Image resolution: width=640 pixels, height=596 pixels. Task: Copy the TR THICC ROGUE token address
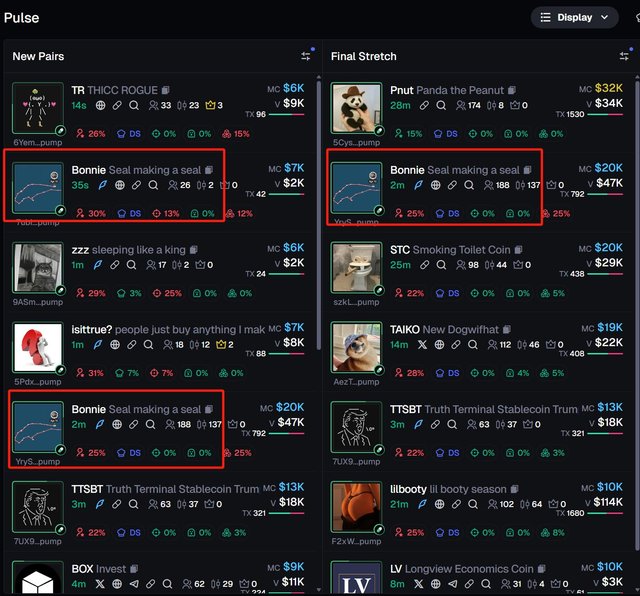click(166, 90)
